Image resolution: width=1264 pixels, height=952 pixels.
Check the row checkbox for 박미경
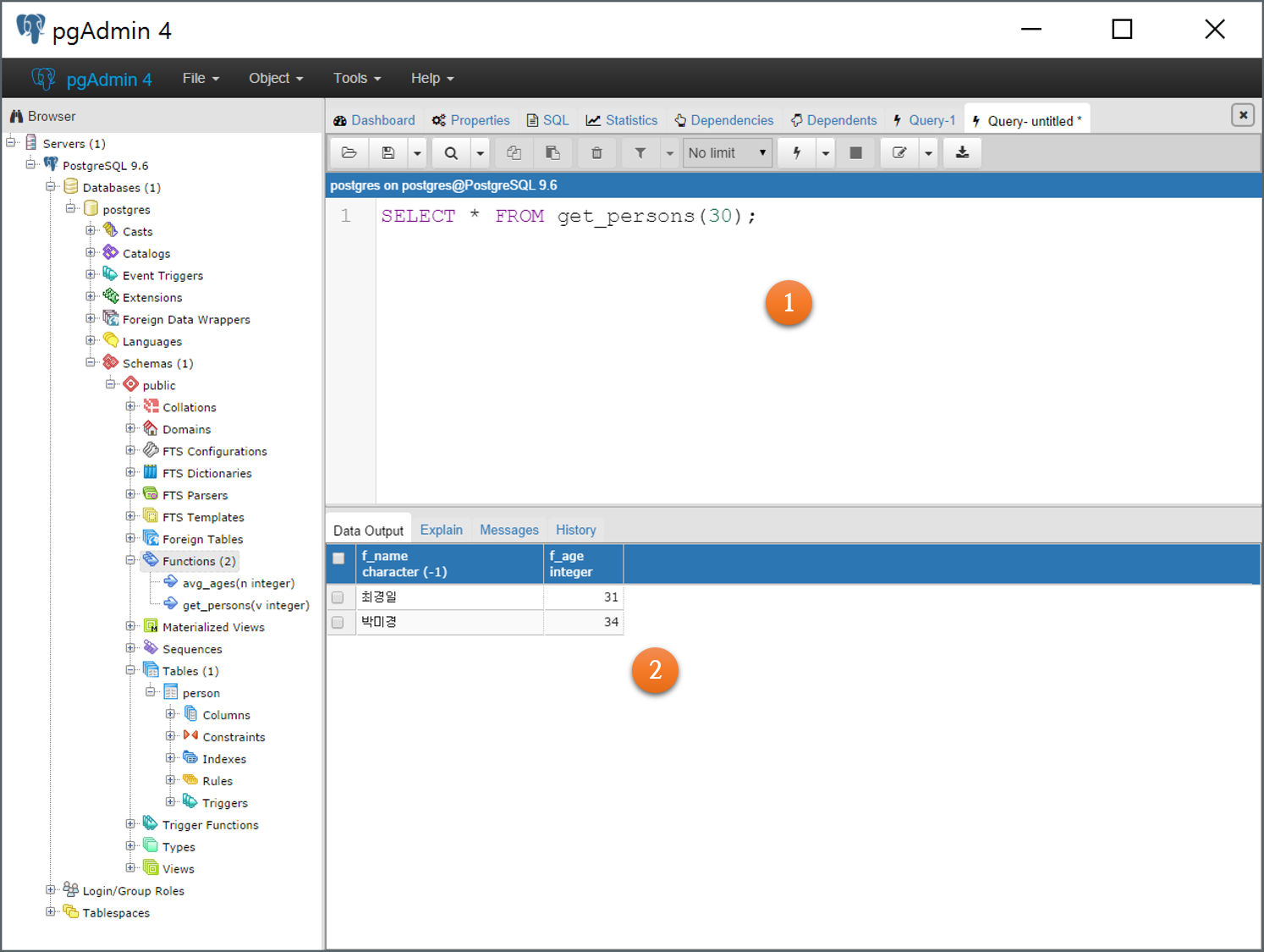[x=338, y=622]
